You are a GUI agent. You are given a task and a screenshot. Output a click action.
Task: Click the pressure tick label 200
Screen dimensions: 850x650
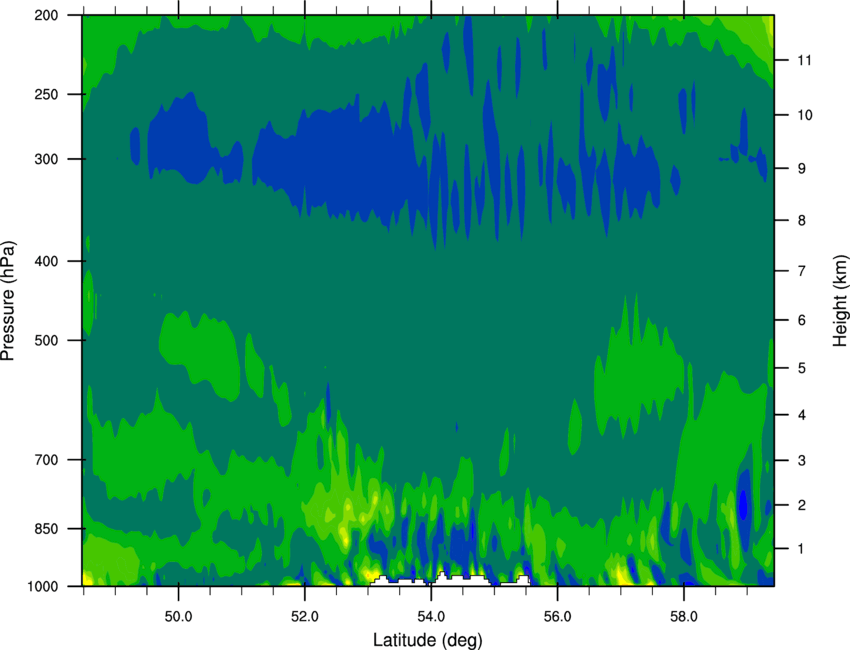point(46,15)
